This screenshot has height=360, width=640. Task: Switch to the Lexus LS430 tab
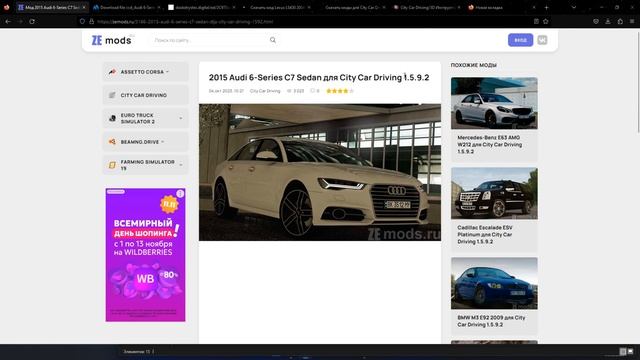pyautogui.click(x=277, y=7)
